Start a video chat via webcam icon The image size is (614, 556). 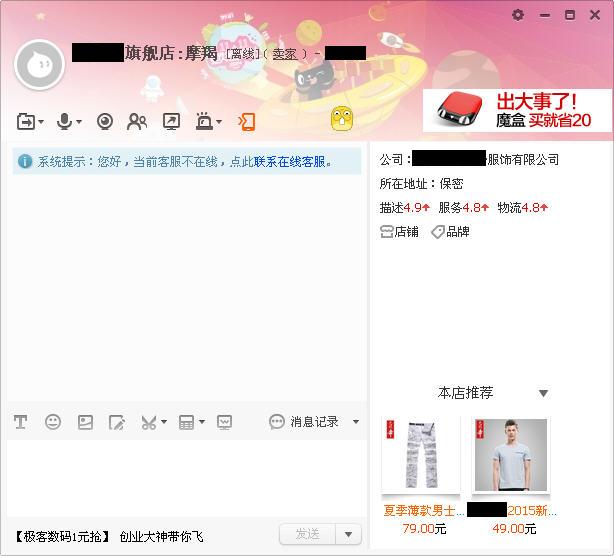105,122
